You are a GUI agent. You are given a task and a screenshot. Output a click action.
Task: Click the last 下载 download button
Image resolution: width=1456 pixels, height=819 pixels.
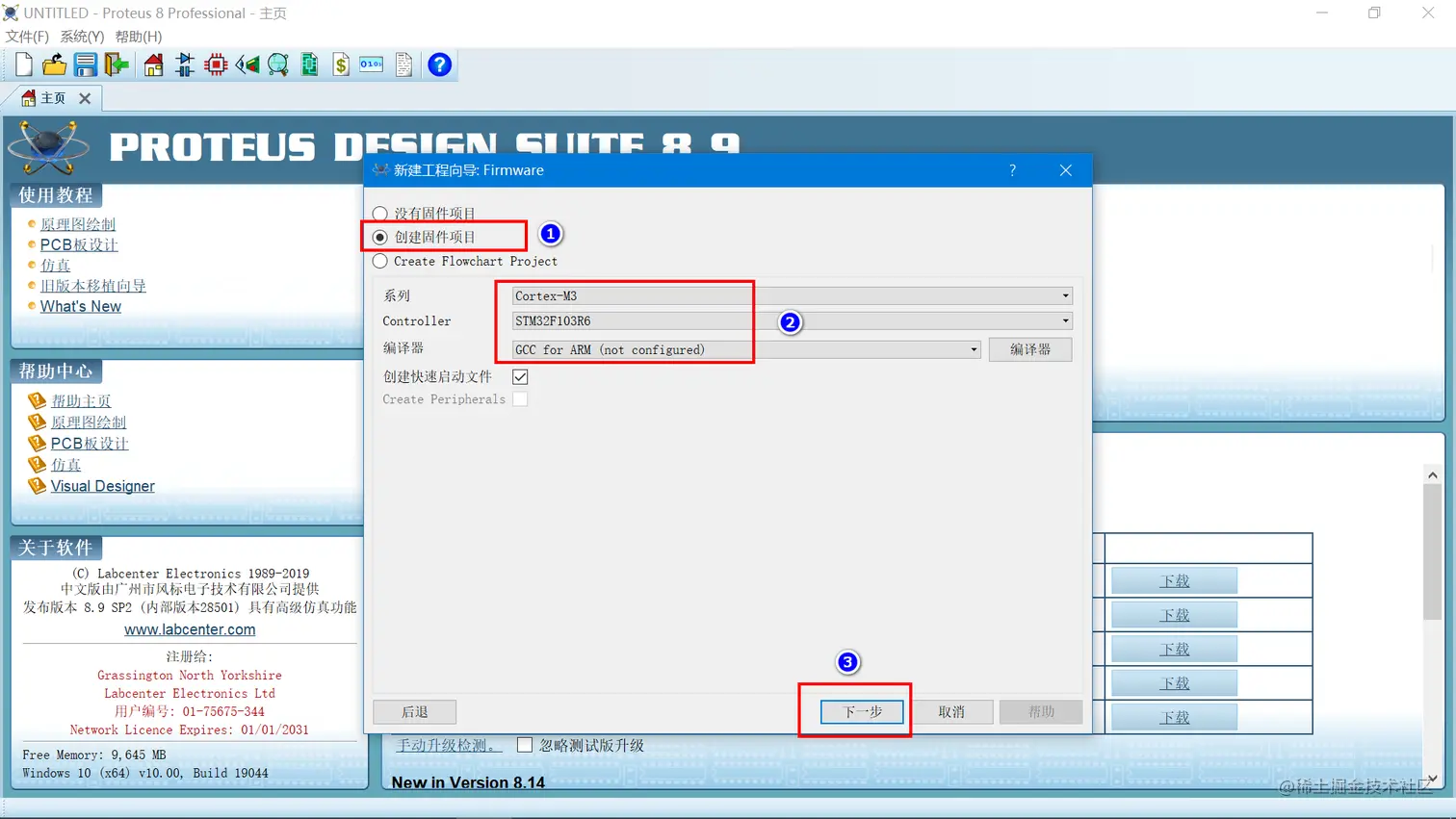tap(1174, 717)
